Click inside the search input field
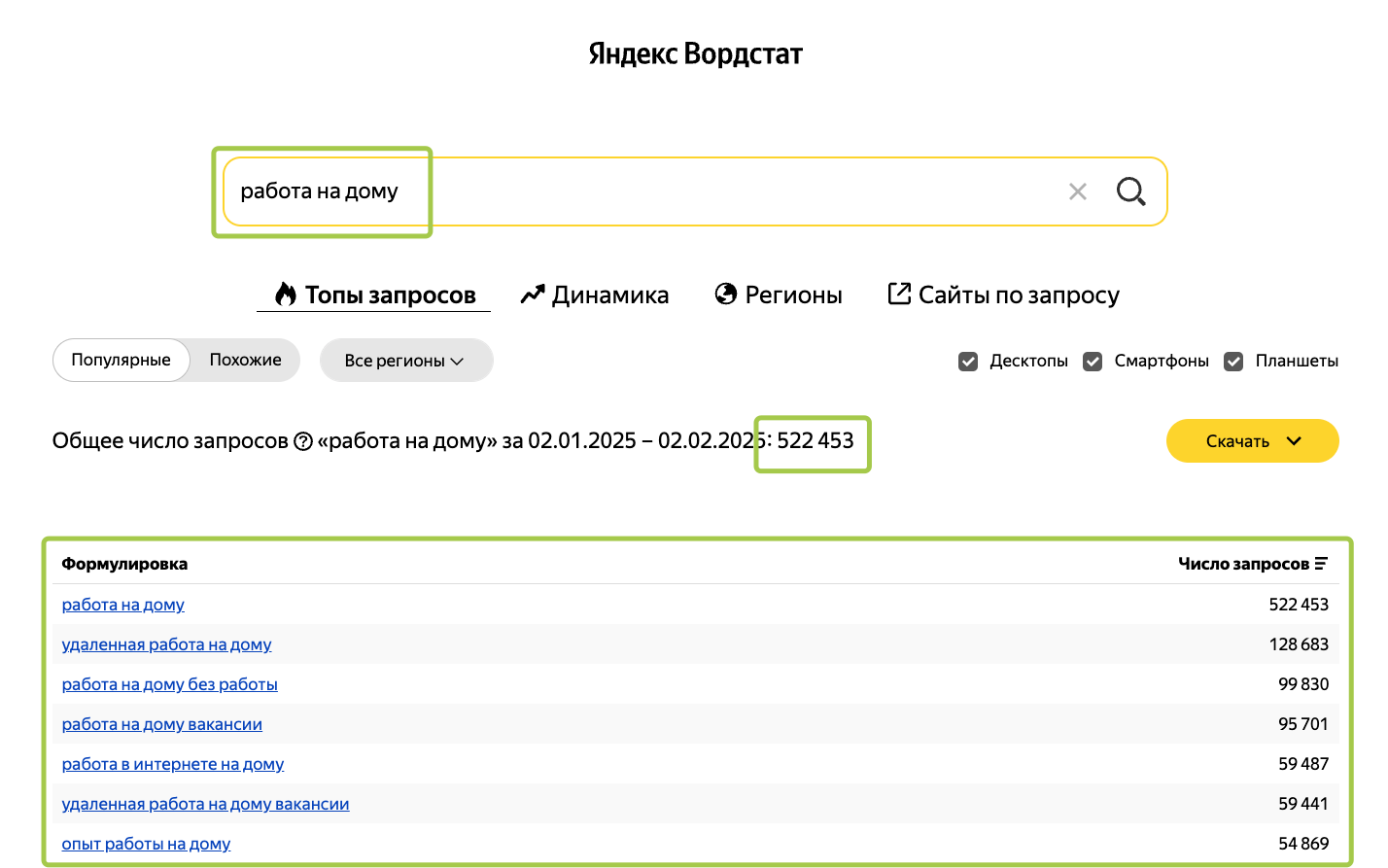This screenshot has height=868, width=1388. click(583, 191)
